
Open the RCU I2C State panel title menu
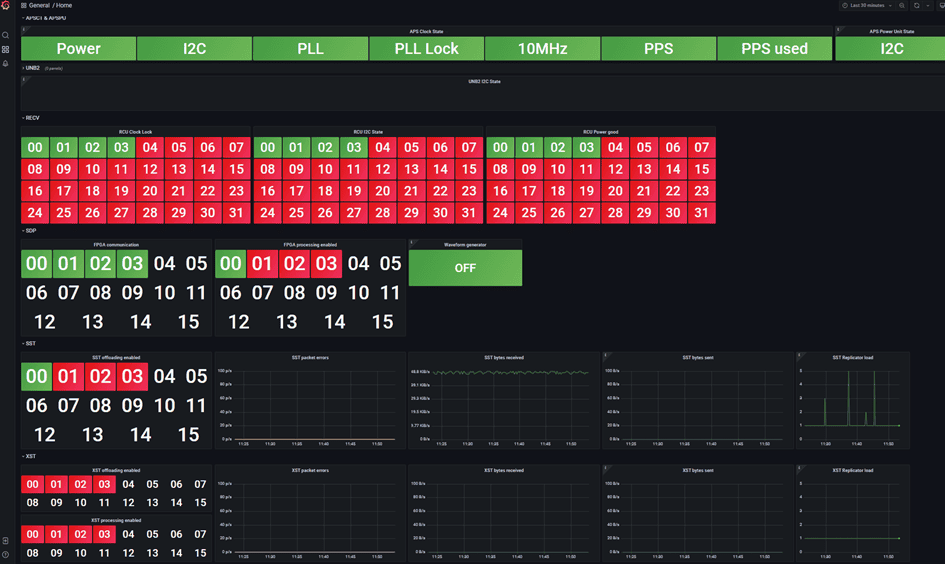point(368,132)
